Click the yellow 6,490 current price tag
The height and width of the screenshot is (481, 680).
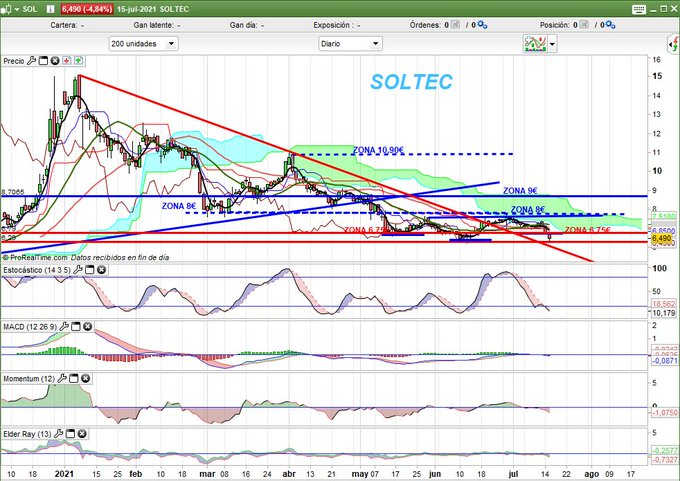[x=661, y=239]
